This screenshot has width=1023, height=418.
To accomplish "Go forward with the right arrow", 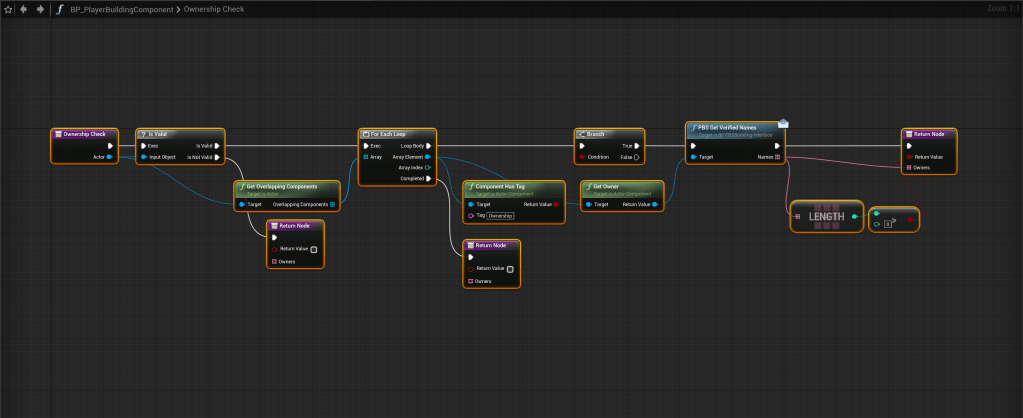I will point(39,9).
